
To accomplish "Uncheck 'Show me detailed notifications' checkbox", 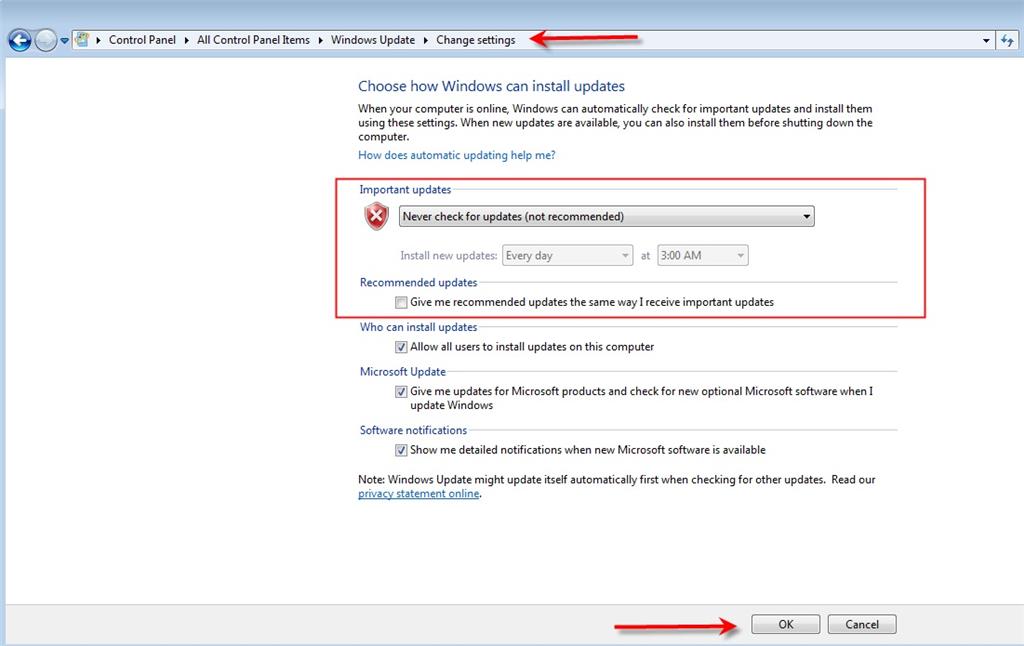I will (x=401, y=450).
